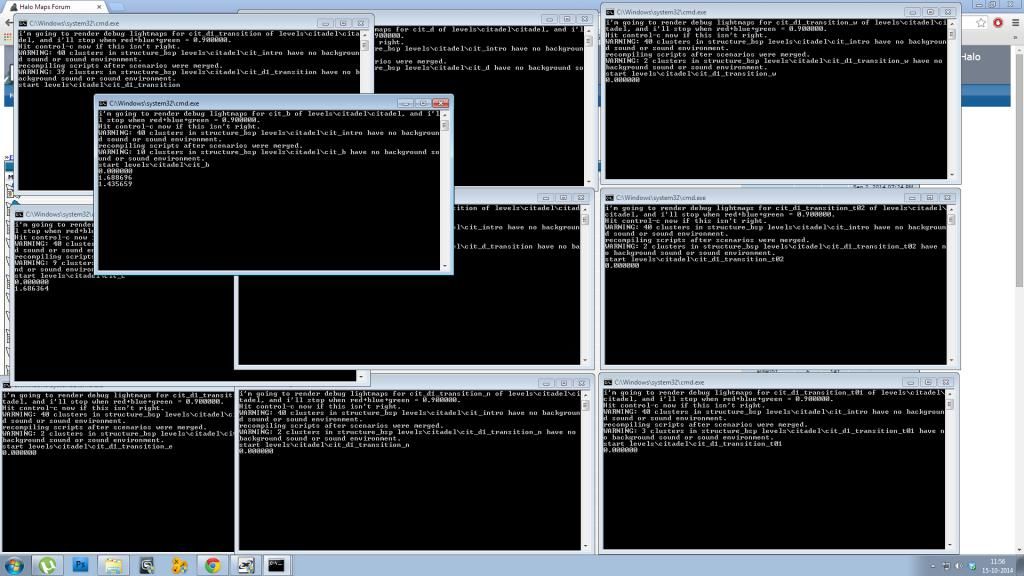Open system menu icon of cit_b cmd window
This screenshot has height=576, width=1024.
(103, 103)
